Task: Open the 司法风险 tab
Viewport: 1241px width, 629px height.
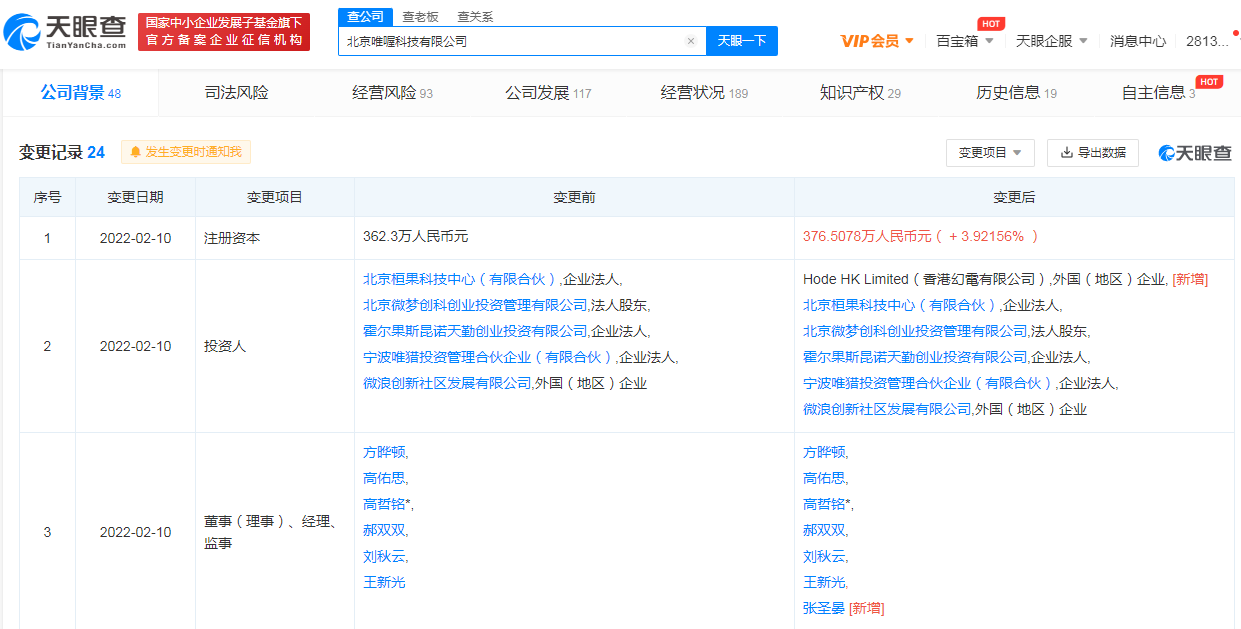Action: click(x=236, y=92)
